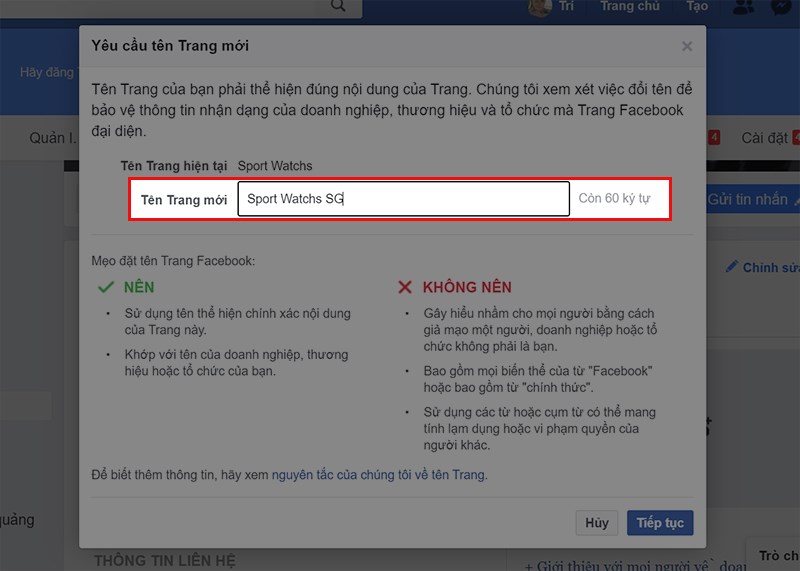This screenshot has width=800, height=571.
Task: Click the friend requests icon in top bar
Action: tap(744, 7)
